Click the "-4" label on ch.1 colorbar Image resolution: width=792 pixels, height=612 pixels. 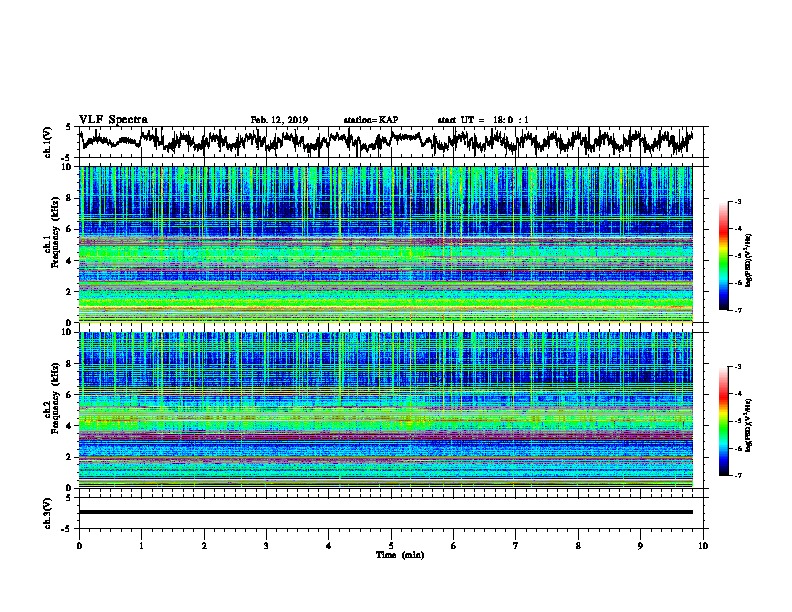[x=737, y=229]
